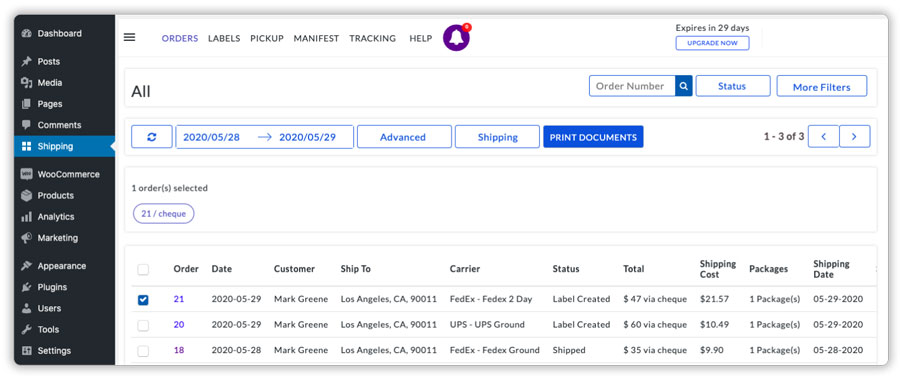Click the Order column header
Viewport: 900px width, 379px height.
point(186,269)
